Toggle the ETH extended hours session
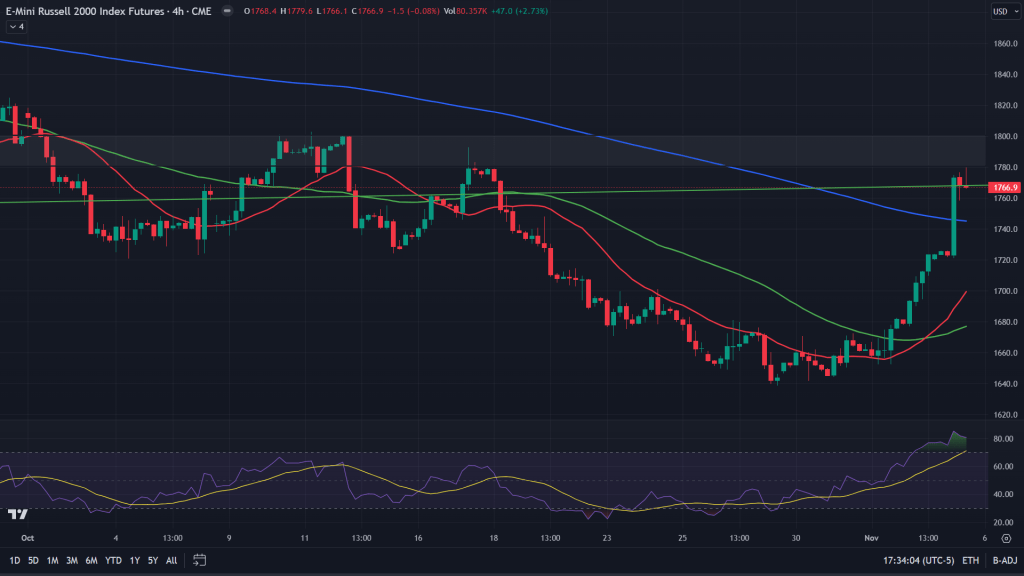The height and width of the screenshot is (576, 1024). coord(970,561)
